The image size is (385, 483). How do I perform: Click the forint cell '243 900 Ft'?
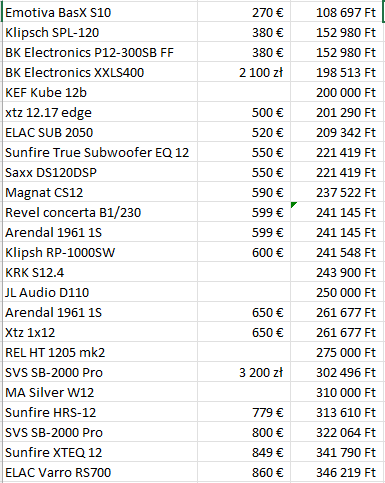coord(337,272)
